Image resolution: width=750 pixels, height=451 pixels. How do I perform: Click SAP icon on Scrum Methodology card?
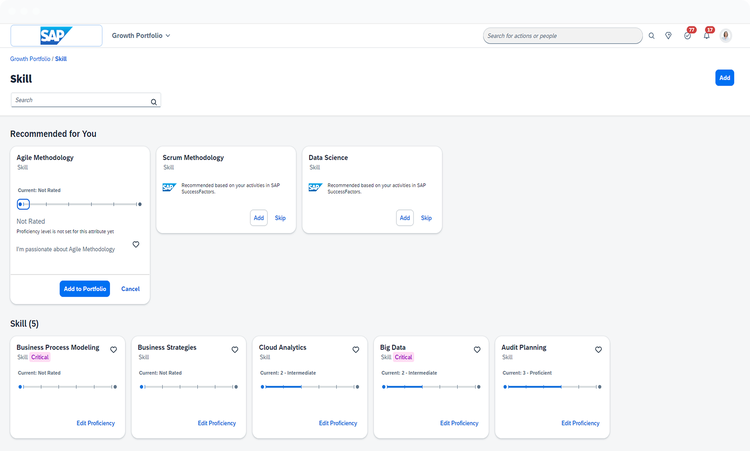click(169, 187)
